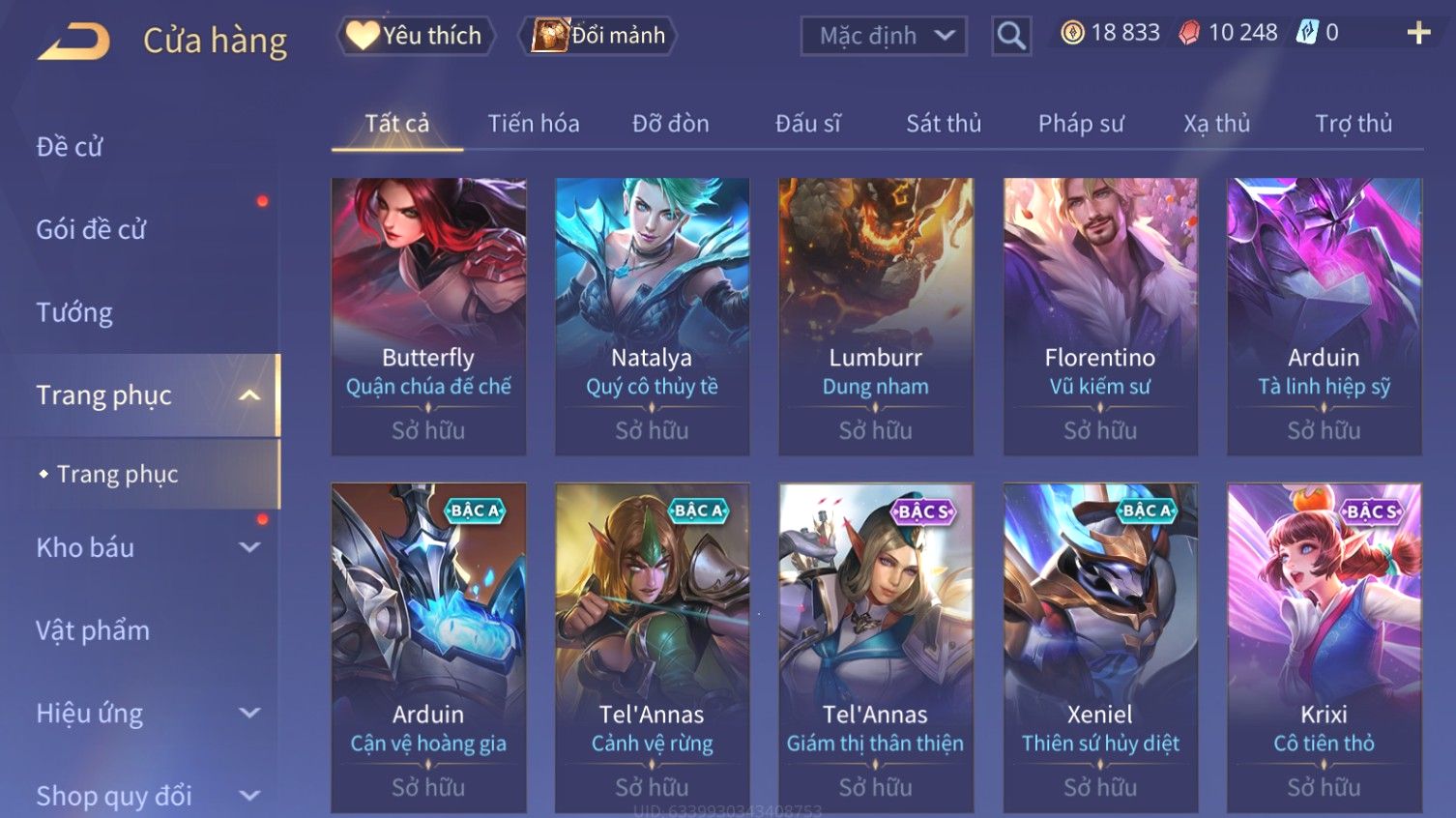Click the gold coin currency icon
This screenshot has width=1456, height=818.
[1072, 33]
